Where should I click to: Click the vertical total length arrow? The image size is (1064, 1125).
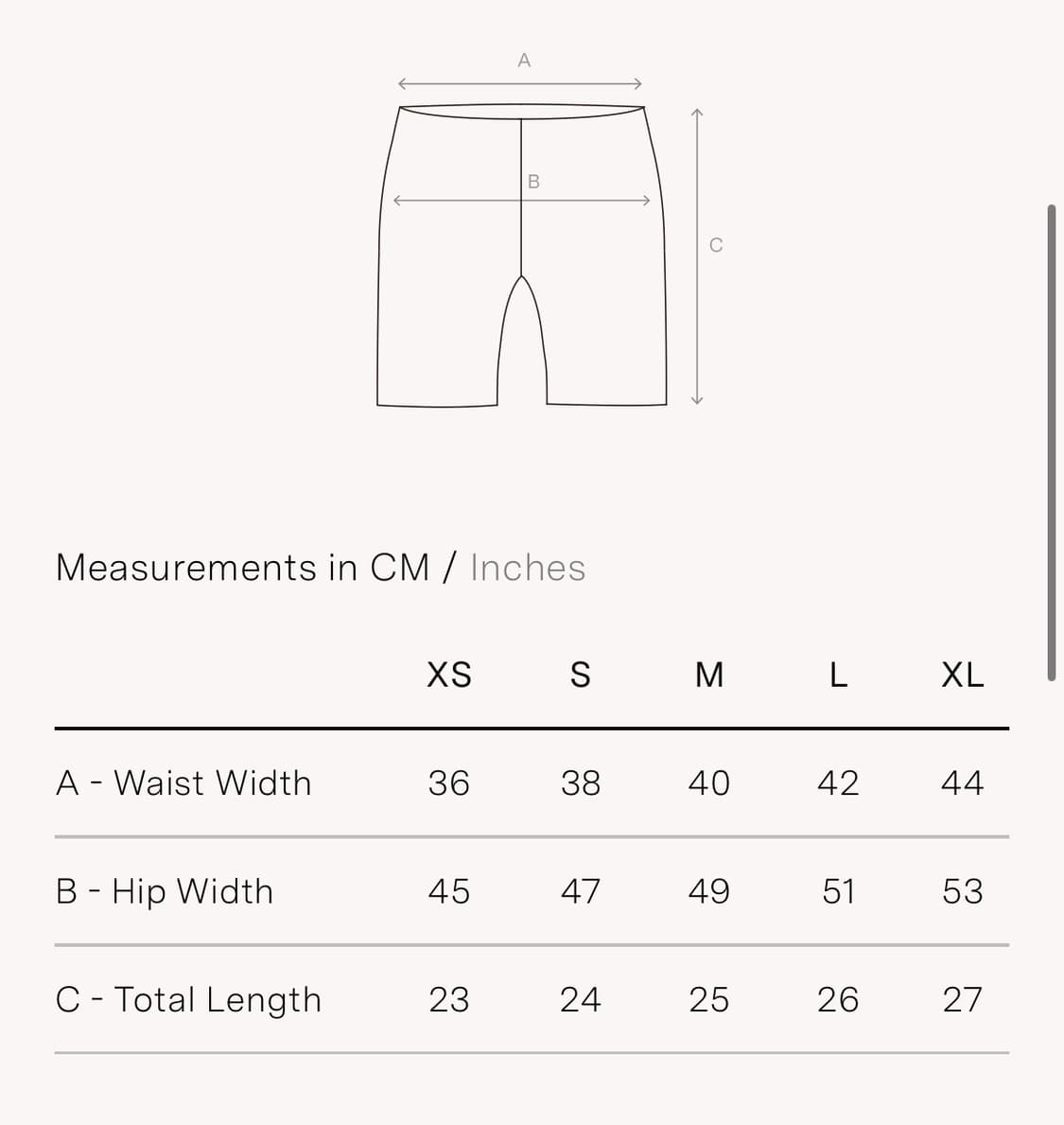tap(697, 256)
